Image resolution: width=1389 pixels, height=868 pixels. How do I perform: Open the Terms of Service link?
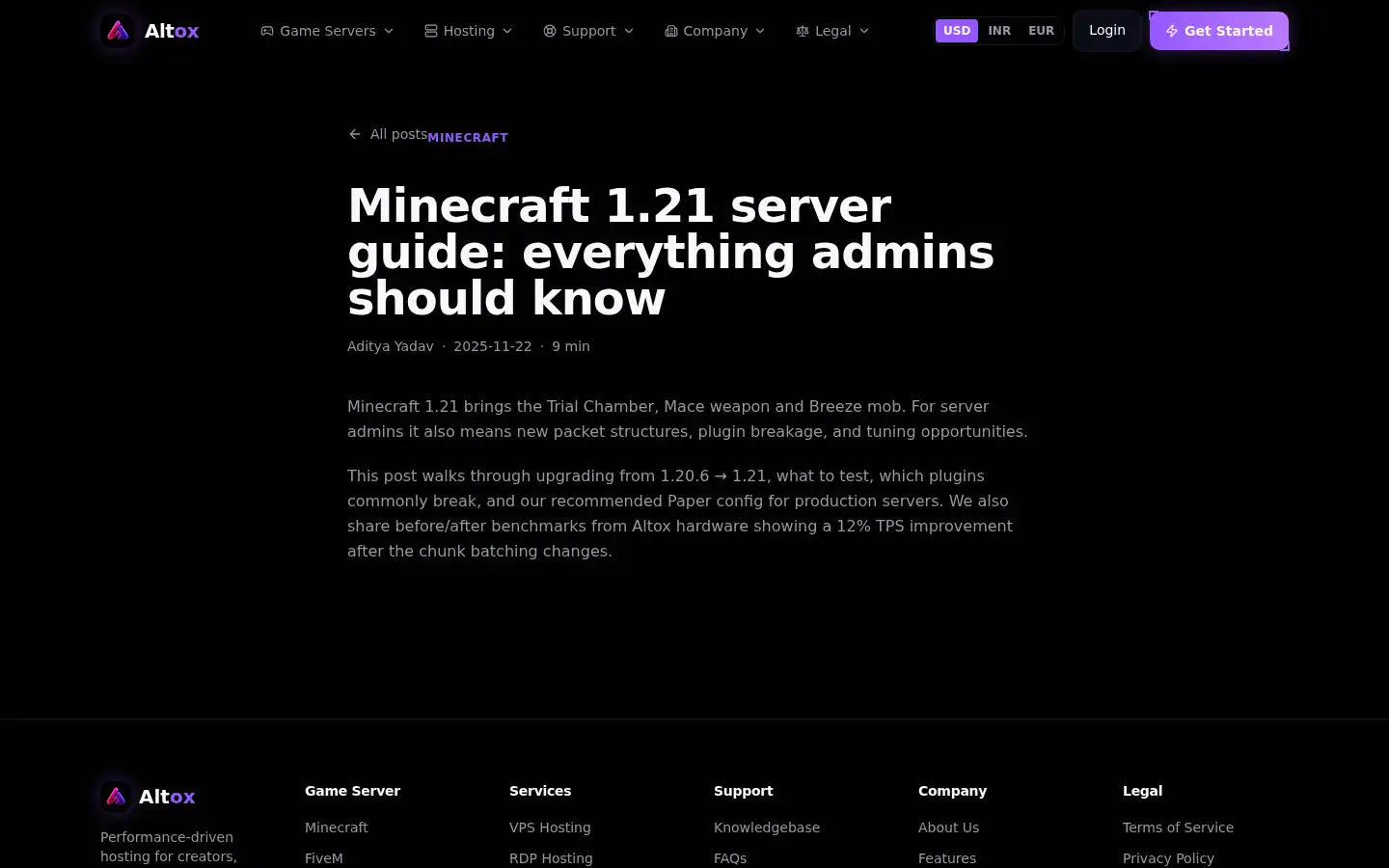point(1178,827)
